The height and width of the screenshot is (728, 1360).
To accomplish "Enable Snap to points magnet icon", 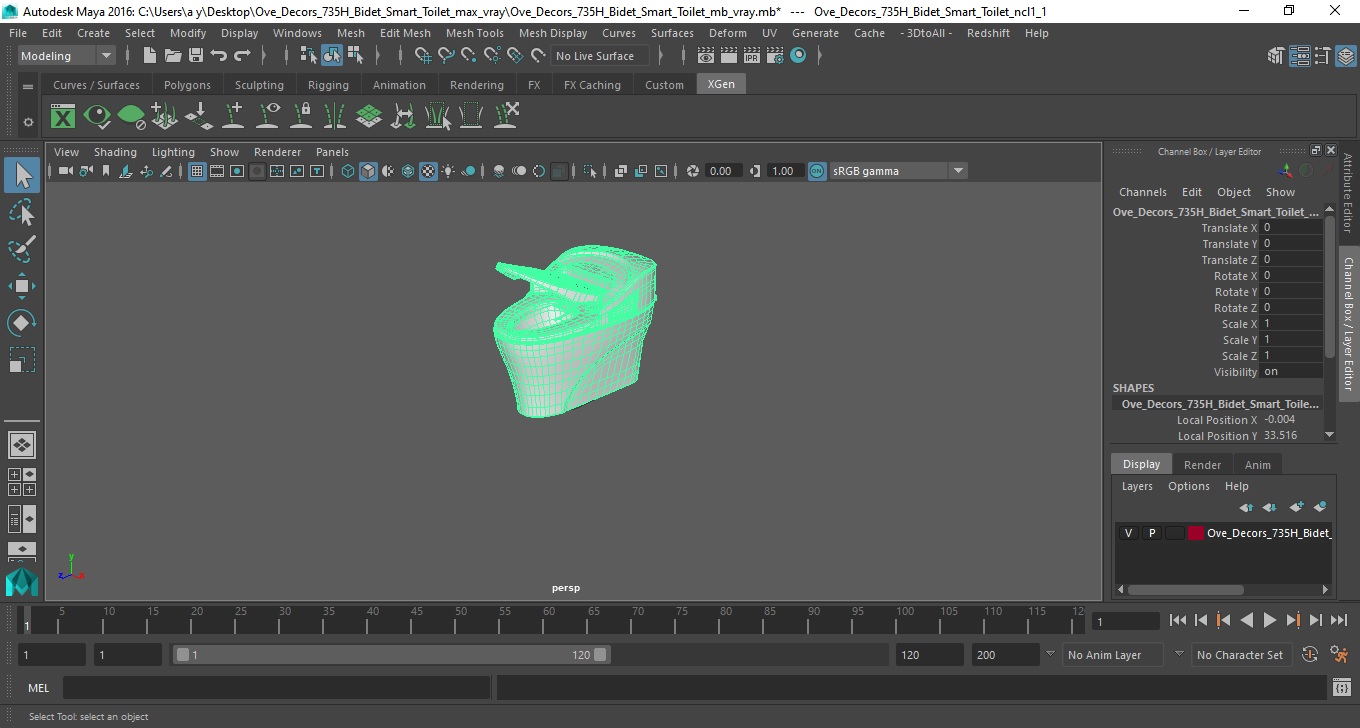I will pos(469,56).
